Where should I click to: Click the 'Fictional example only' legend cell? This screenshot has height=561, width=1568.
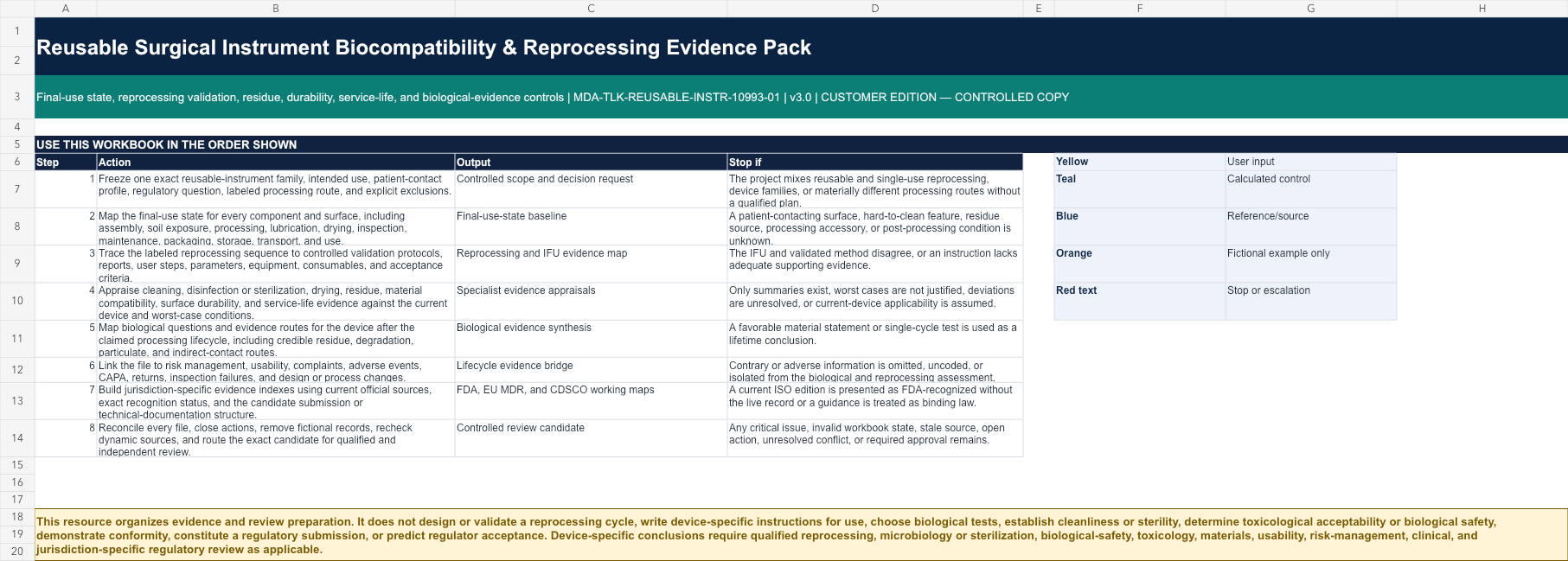(1311, 264)
